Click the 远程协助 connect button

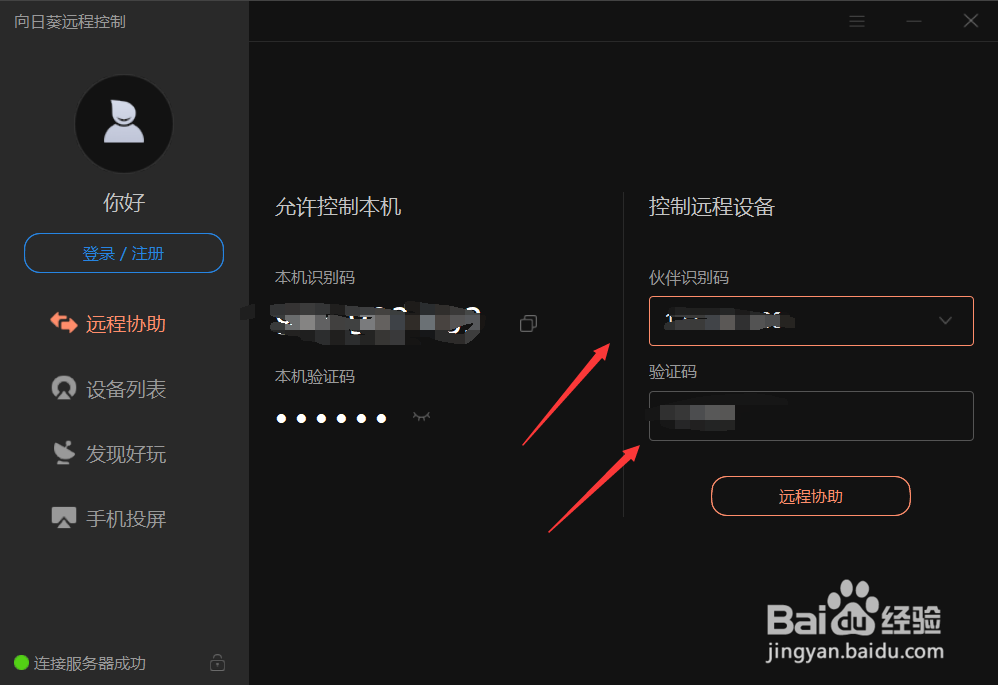tap(810, 496)
